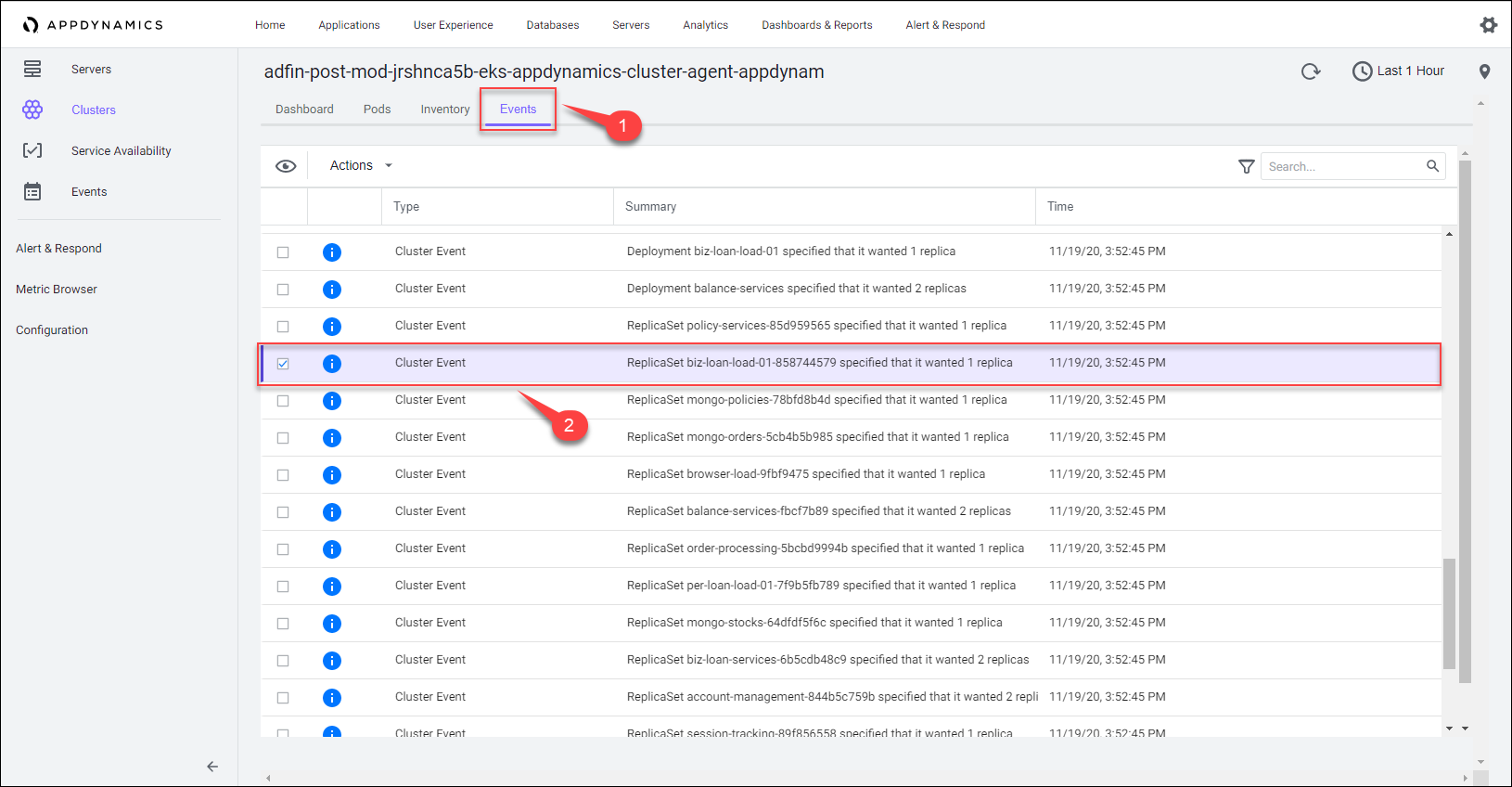Open Configuration in the left sidebar

pyautogui.click(x=52, y=329)
